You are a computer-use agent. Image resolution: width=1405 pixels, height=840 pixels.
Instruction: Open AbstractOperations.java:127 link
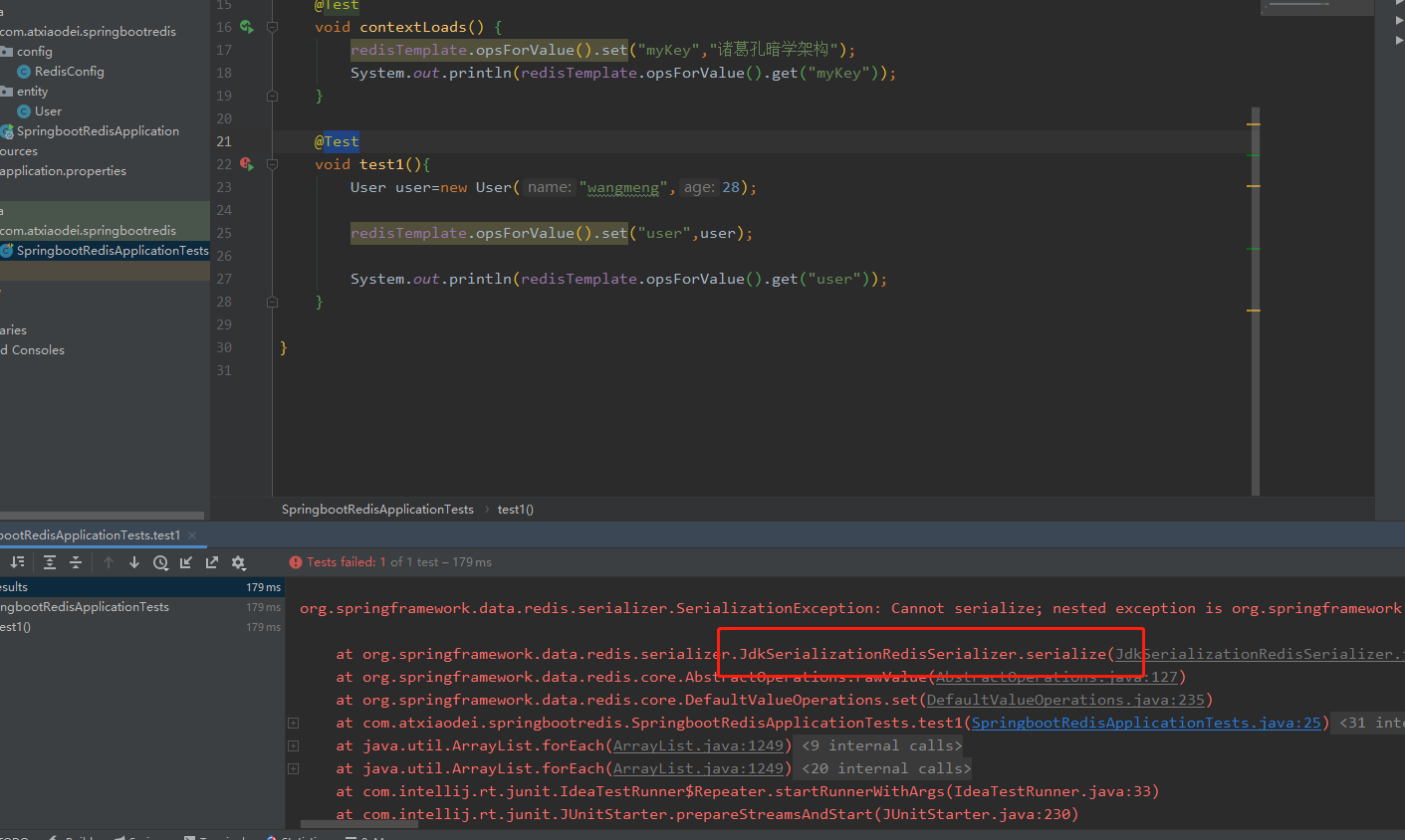[1056, 677]
